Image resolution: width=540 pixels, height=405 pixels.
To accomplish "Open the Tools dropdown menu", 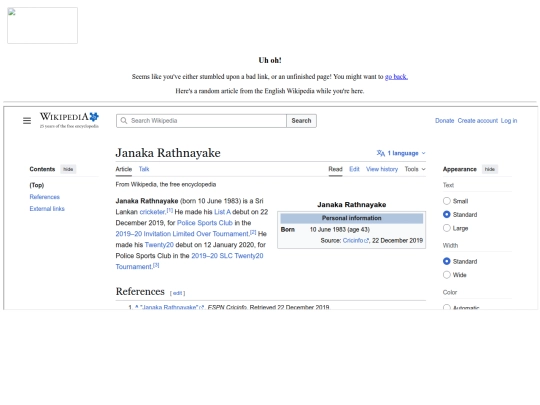I will 415,169.
